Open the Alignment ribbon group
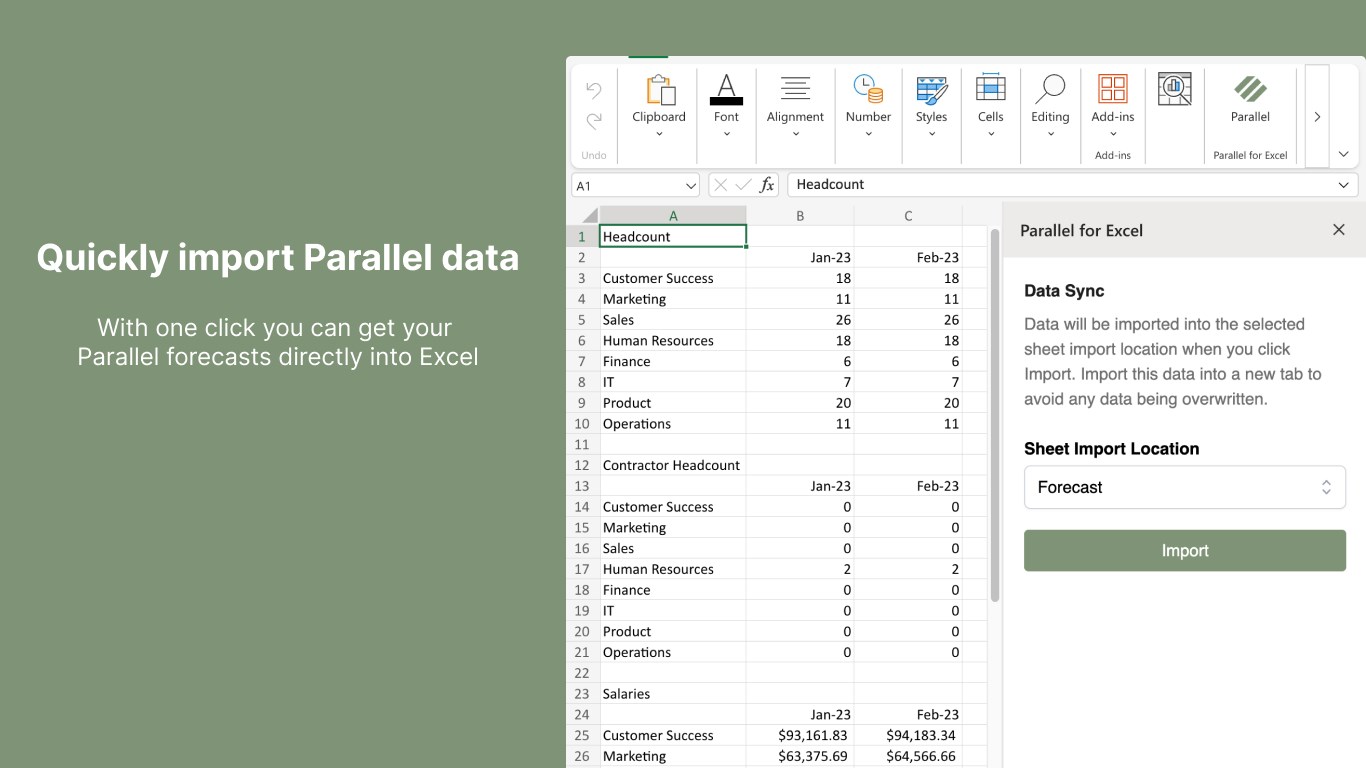The width and height of the screenshot is (1366, 768). (795, 107)
